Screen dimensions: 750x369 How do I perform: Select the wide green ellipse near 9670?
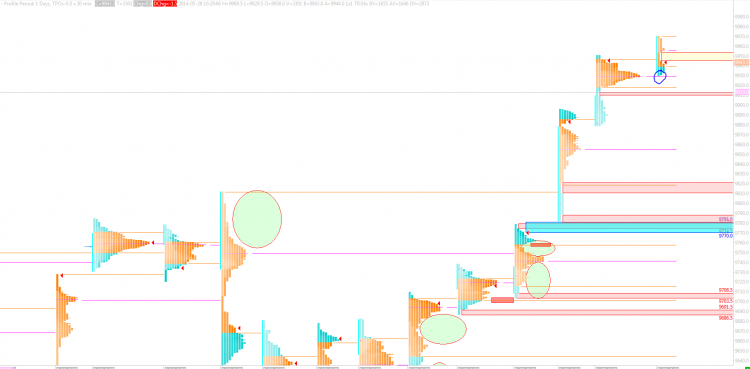443,329
